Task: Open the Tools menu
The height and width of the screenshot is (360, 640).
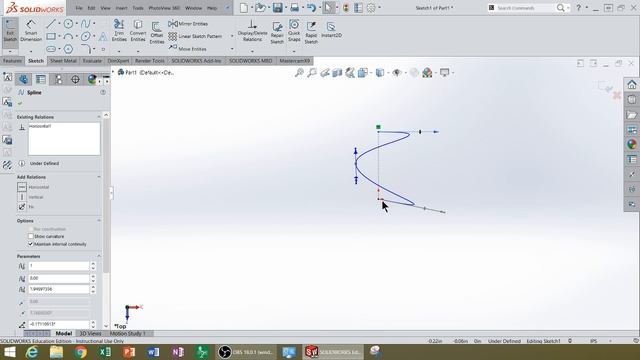Action: [138, 8]
